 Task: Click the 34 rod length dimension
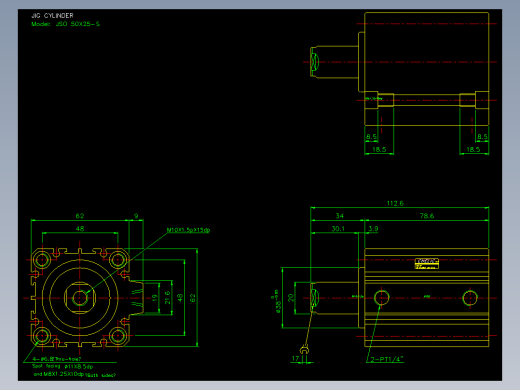click(339, 216)
